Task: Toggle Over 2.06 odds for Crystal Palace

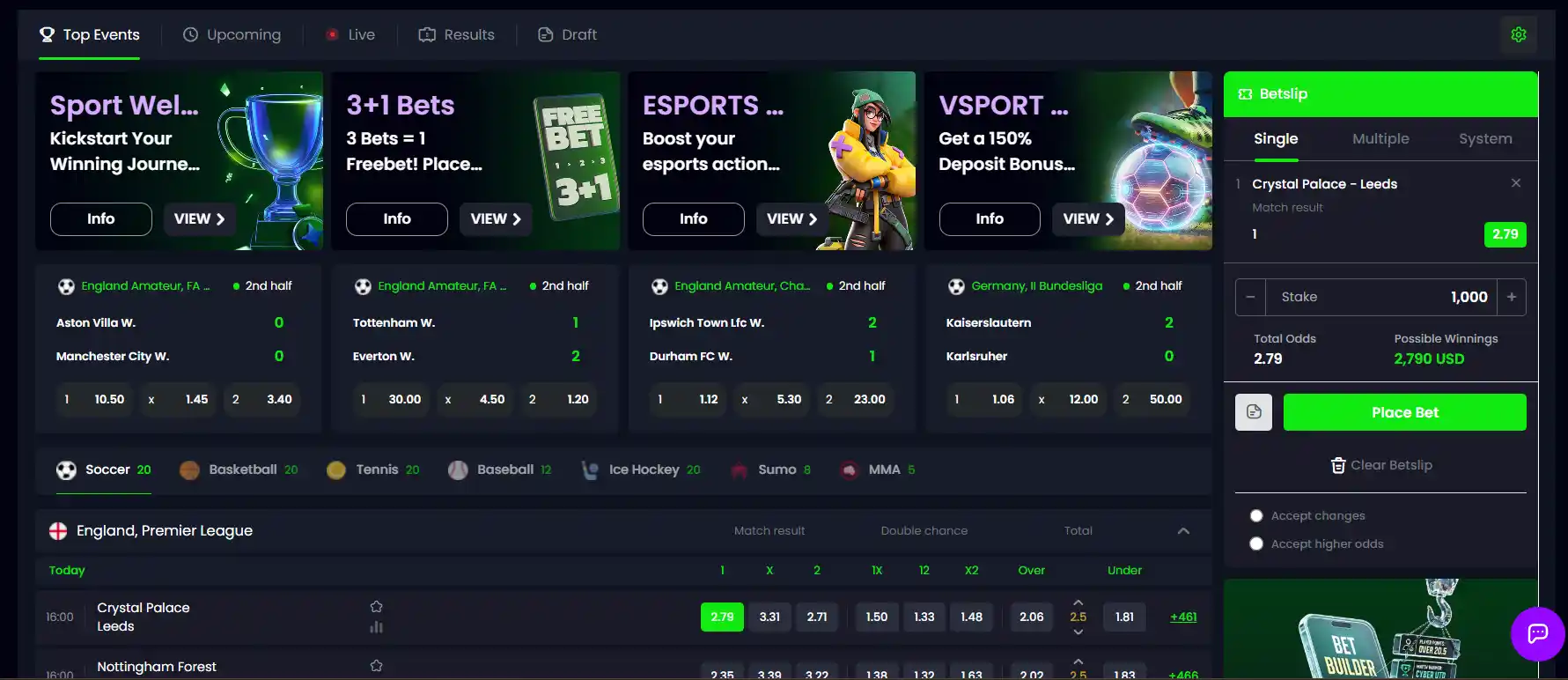Action: [x=1032, y=617]
